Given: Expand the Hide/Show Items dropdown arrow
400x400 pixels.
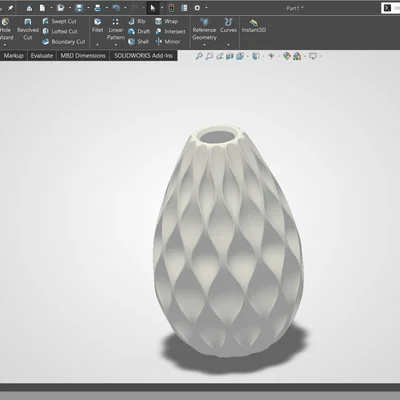Looking at the screenshot, I should 279,56.
